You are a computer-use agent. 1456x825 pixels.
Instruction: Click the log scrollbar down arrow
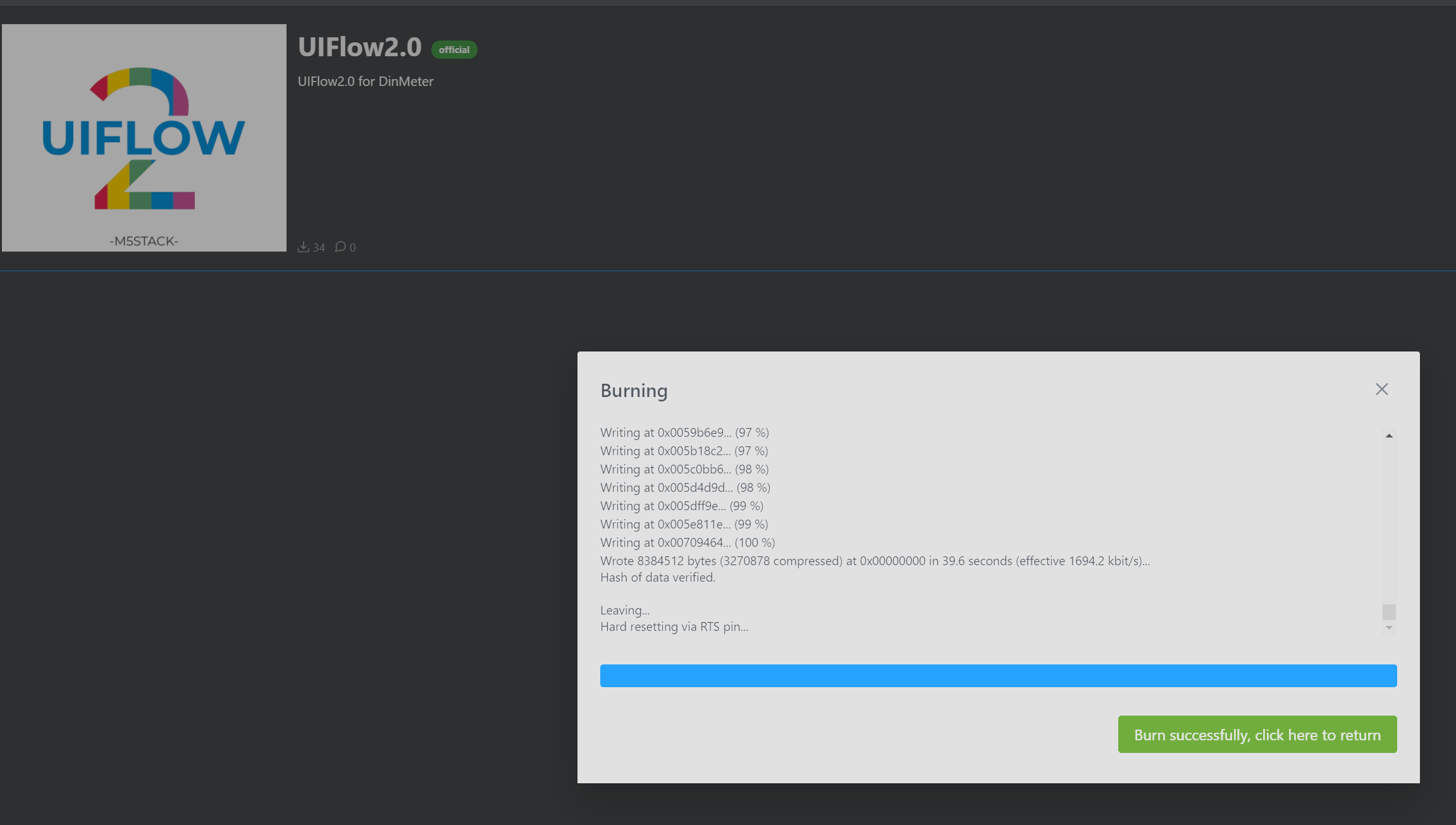pyautogui.click(x=1389, y=628)
